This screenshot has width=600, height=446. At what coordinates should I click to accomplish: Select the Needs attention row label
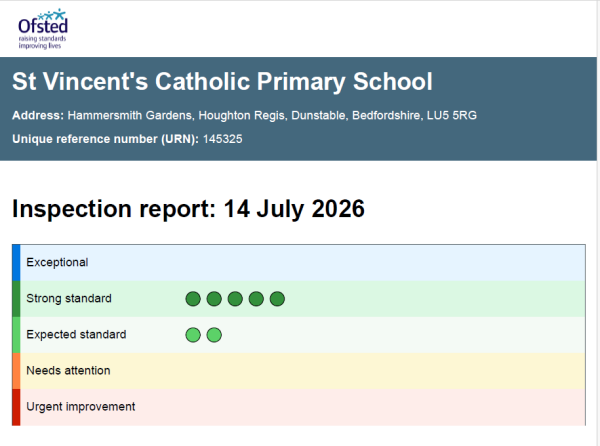pos(68,370)
